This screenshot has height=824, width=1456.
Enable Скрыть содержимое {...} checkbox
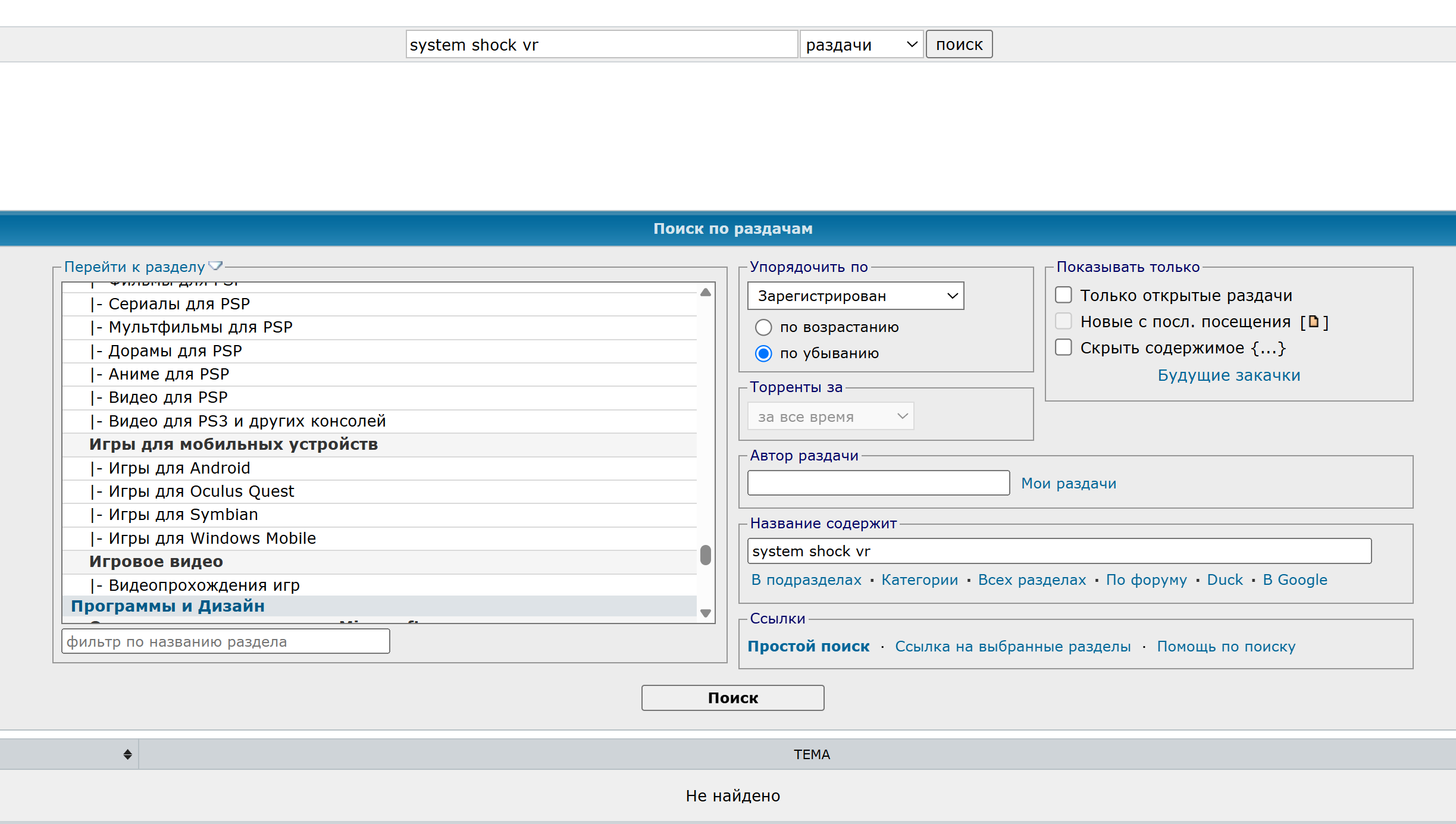1063,347
